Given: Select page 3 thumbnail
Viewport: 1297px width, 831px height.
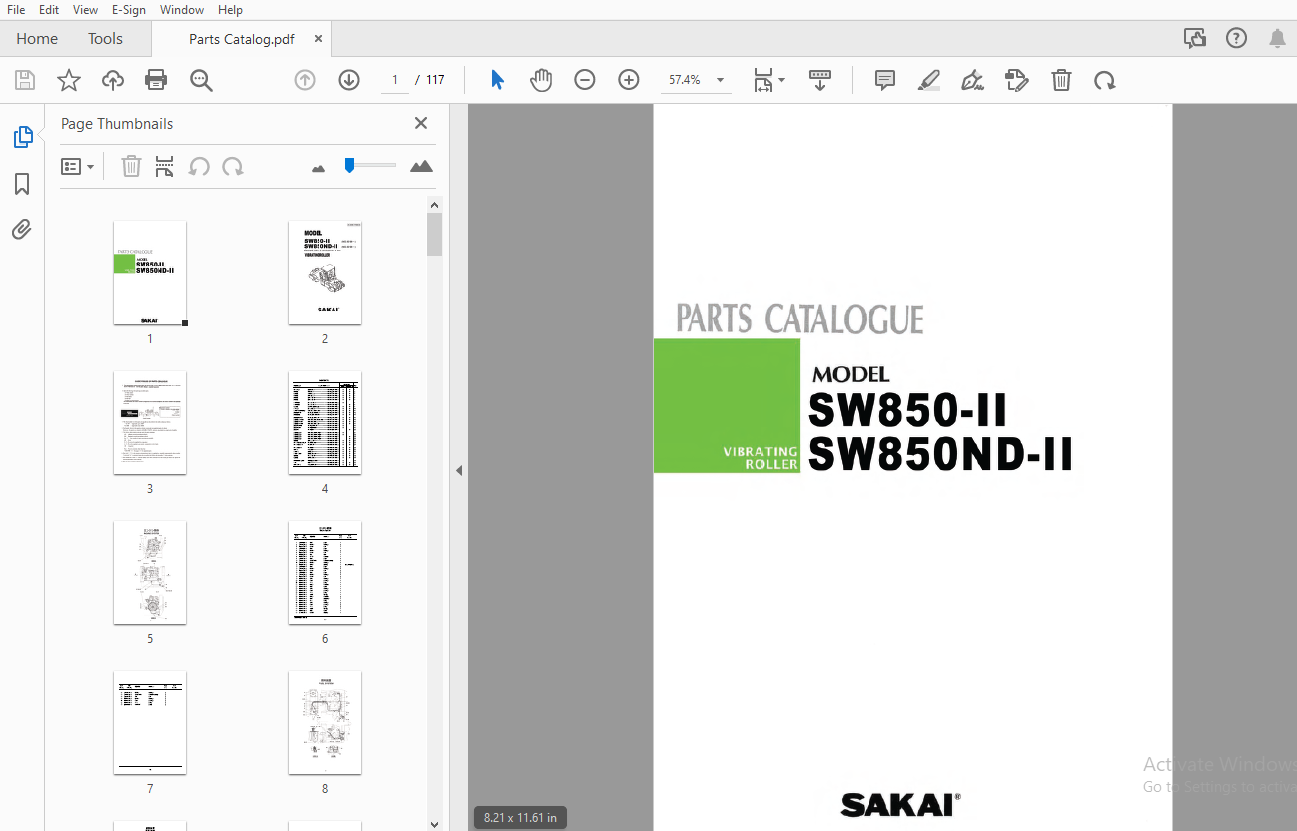Looking at the screenshot, I should point(150,423).
